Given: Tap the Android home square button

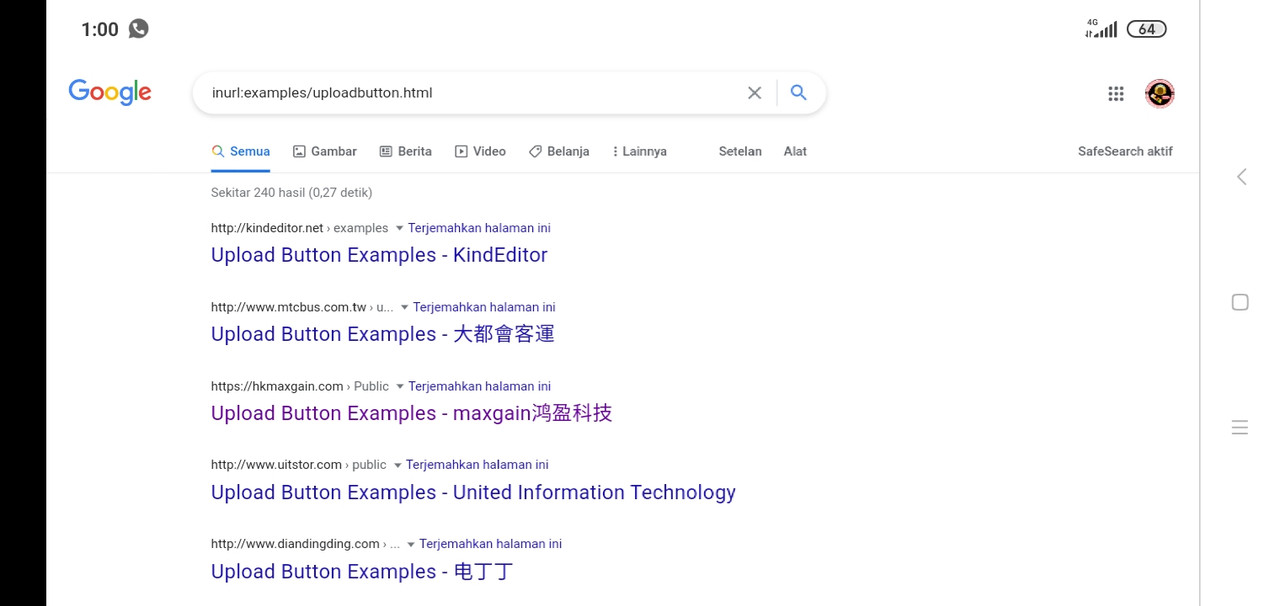Looking at the screenshot, I should click(x=1240, y=302).
